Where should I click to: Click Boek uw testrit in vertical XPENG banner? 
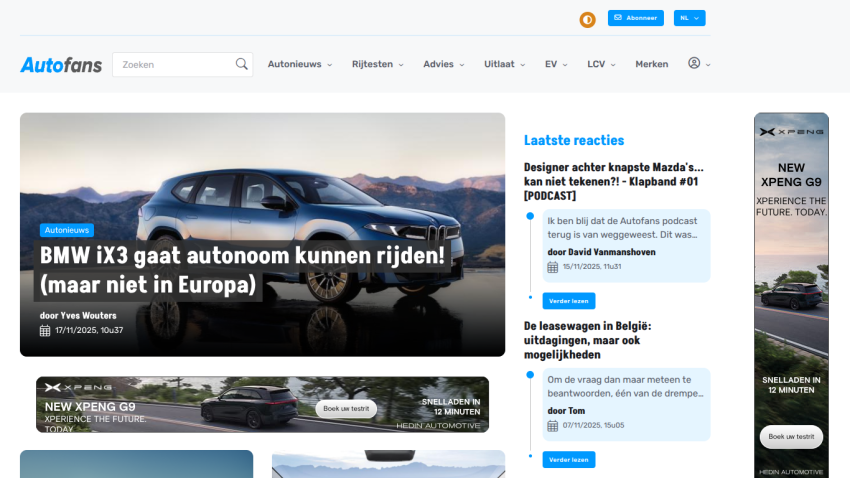pyautogui.click(x=791, y=437)
